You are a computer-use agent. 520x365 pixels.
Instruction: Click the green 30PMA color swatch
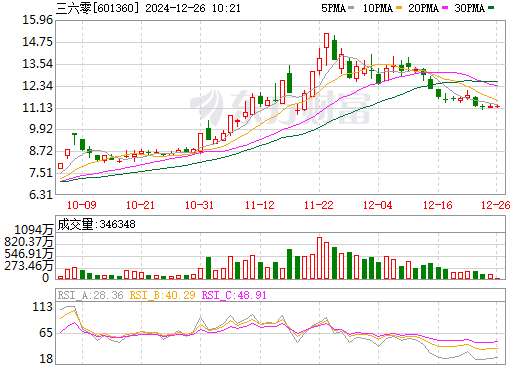(x=491, y=8)
